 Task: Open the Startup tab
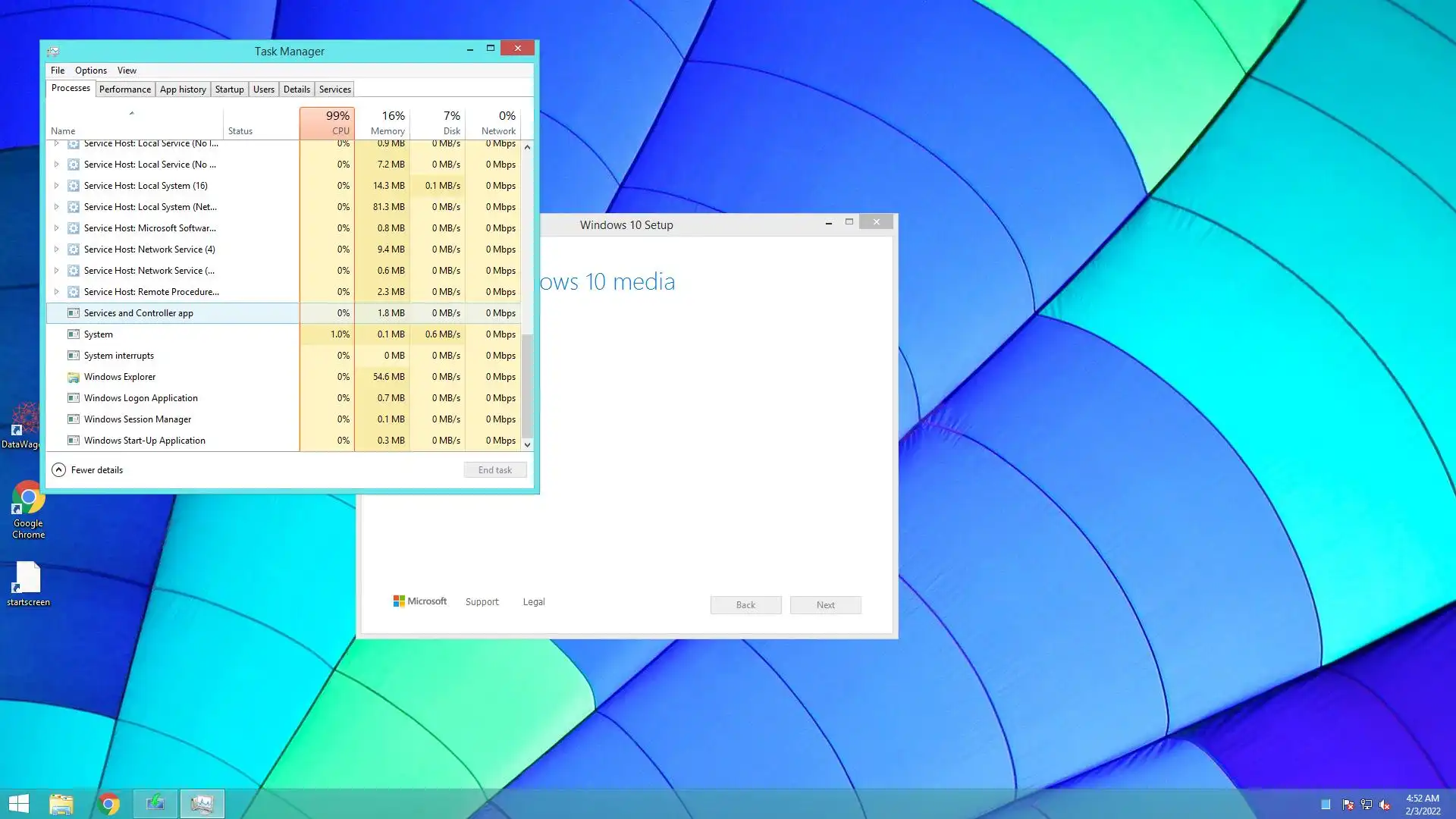(x=229, y=89)
